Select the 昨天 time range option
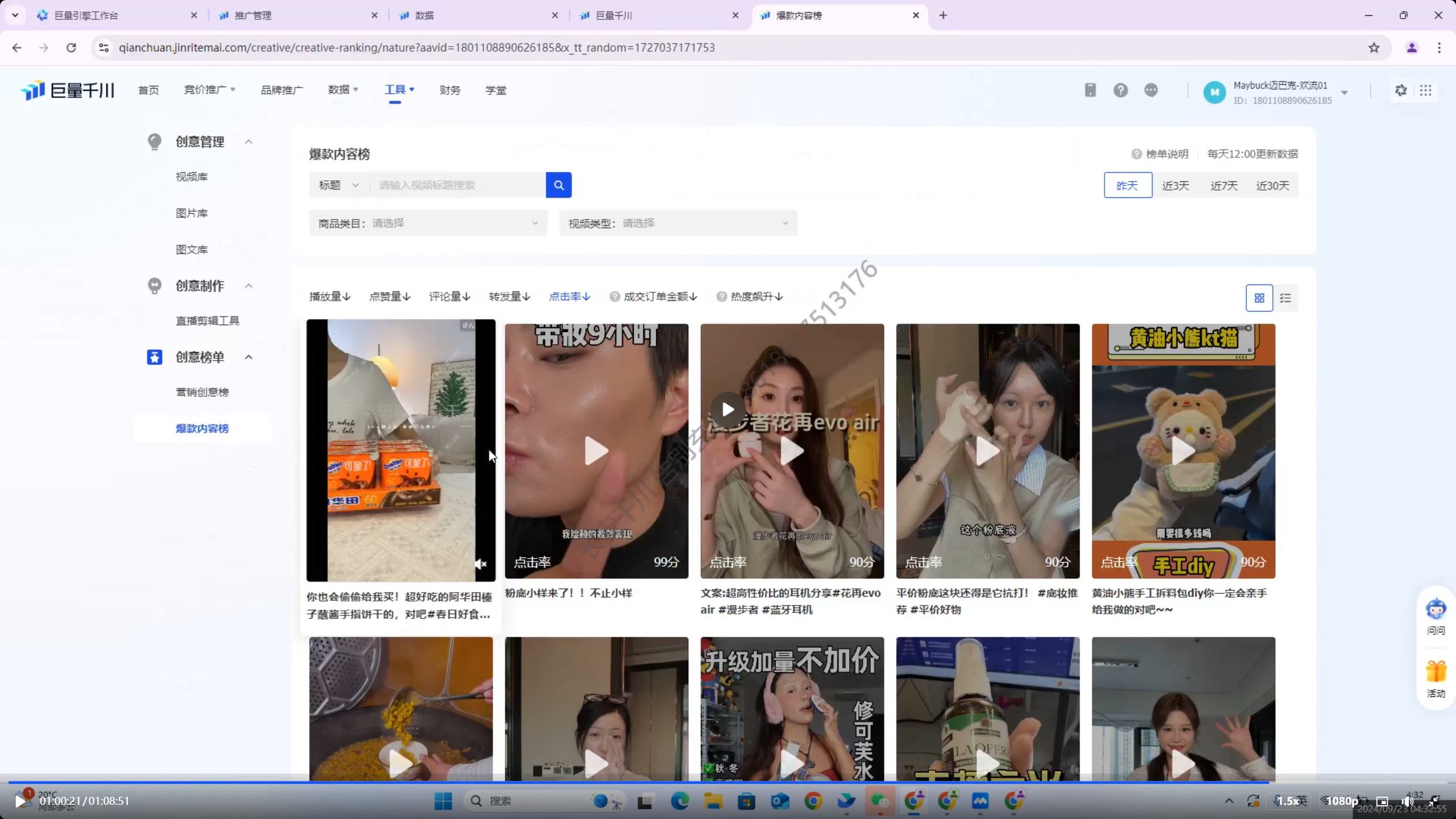The width and height of the screenshot is (1456, 819). (x=1127, y=185)
